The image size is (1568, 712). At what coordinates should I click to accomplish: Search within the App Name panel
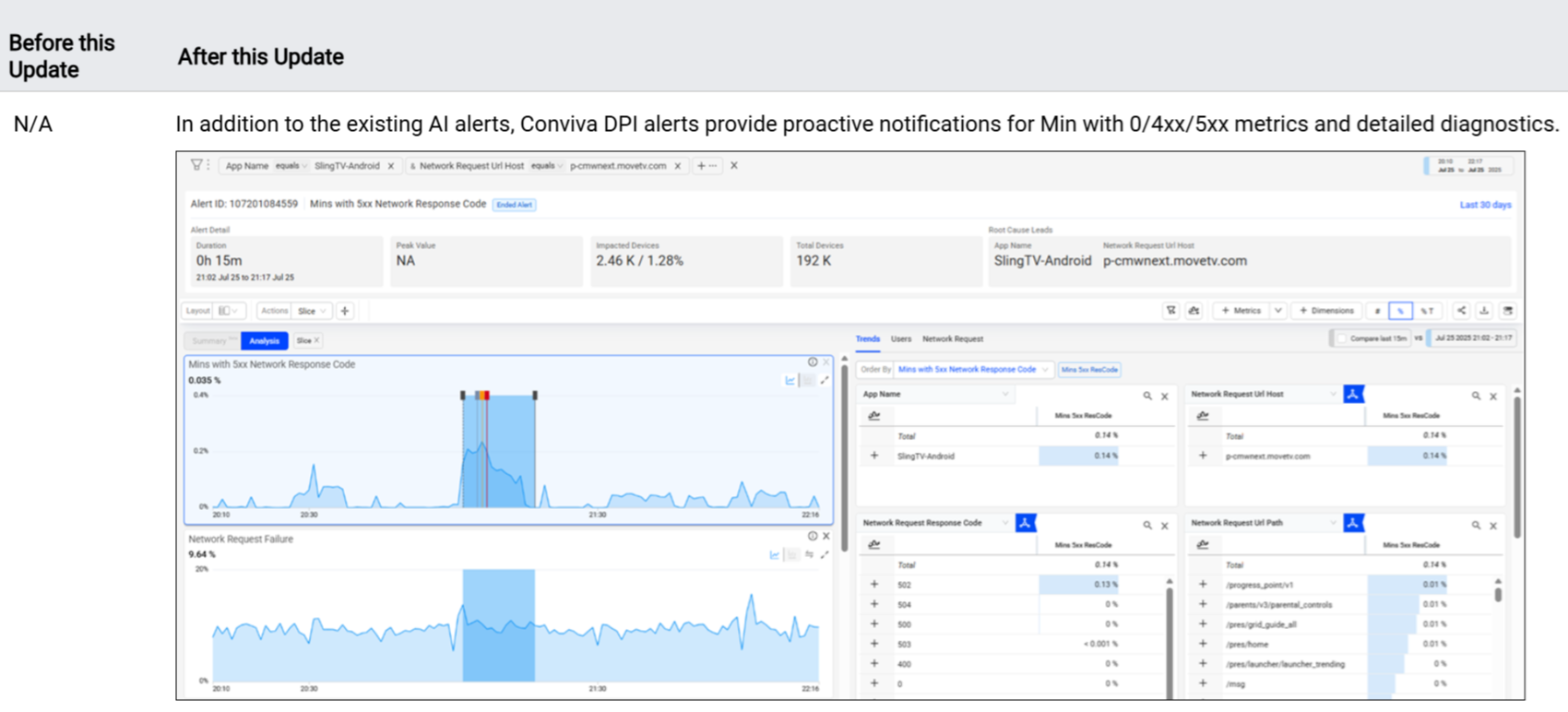(1147, 396)
